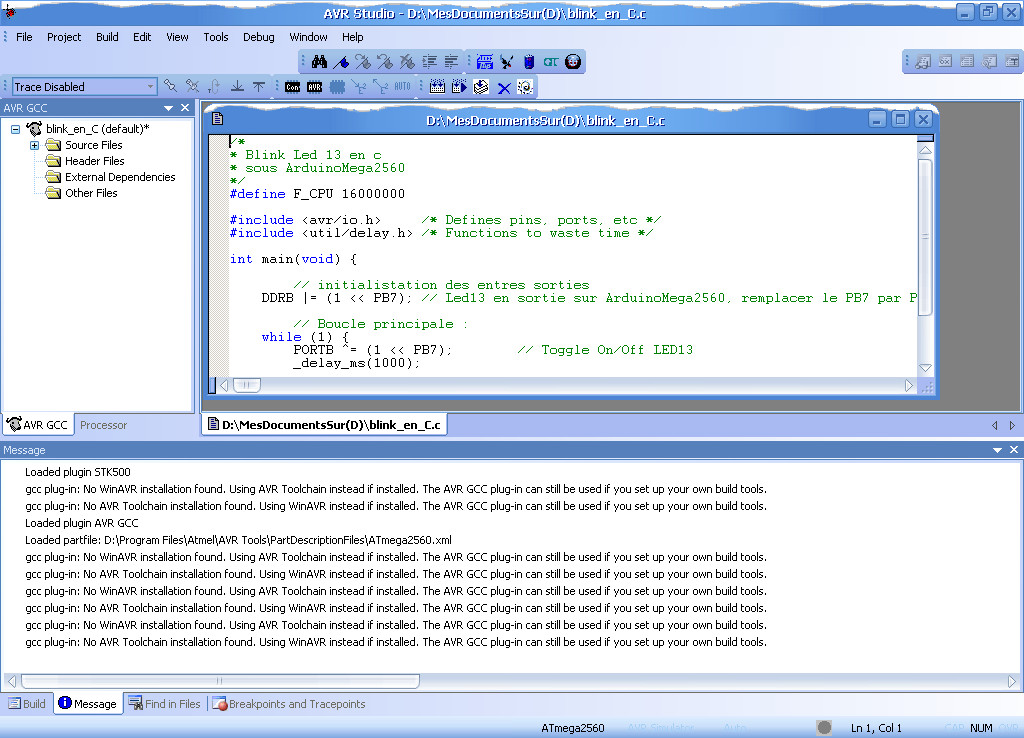Expand the Source Files folder
The image size is (1024, 738).
(34, 145)
